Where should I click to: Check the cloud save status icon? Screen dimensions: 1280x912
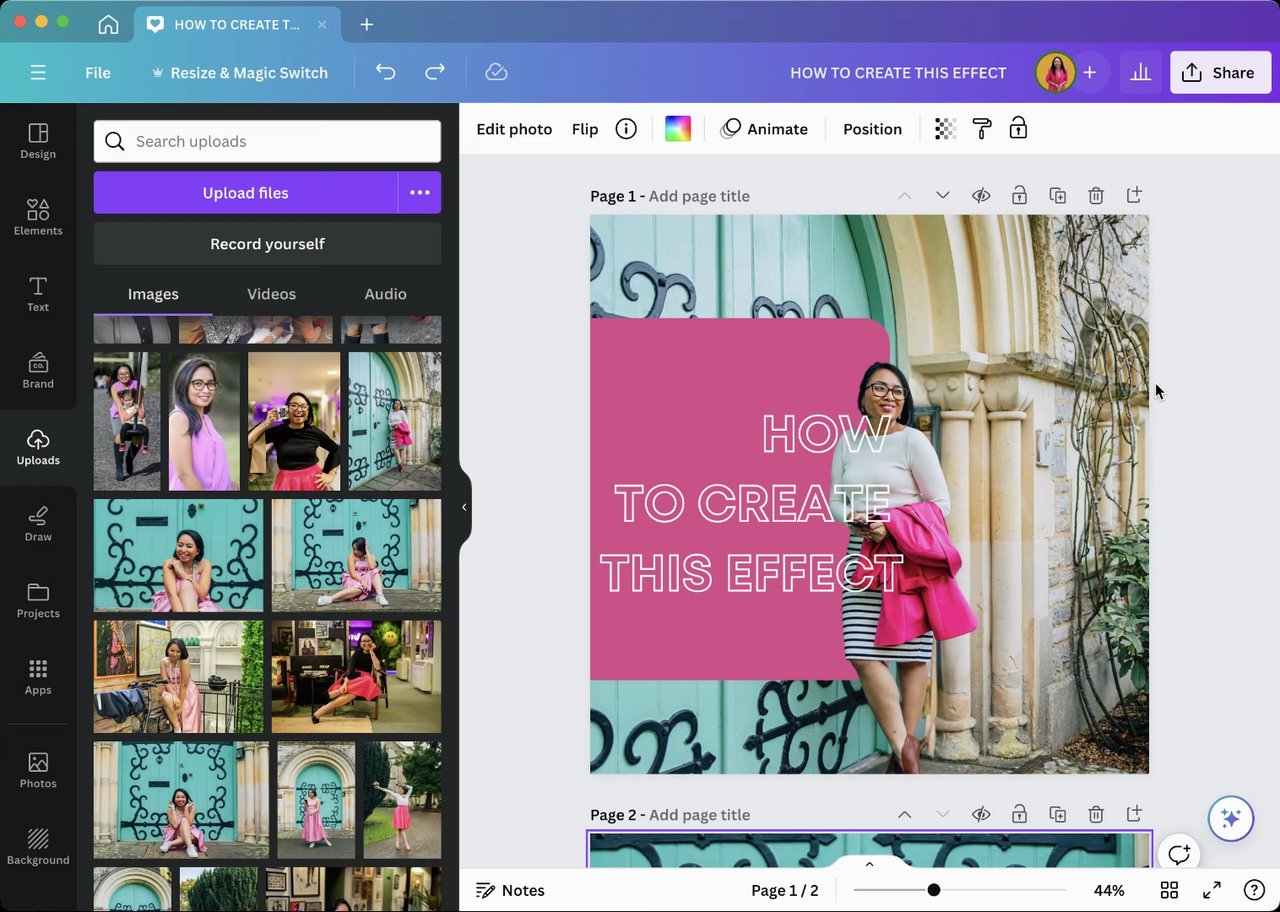point(496,72)
